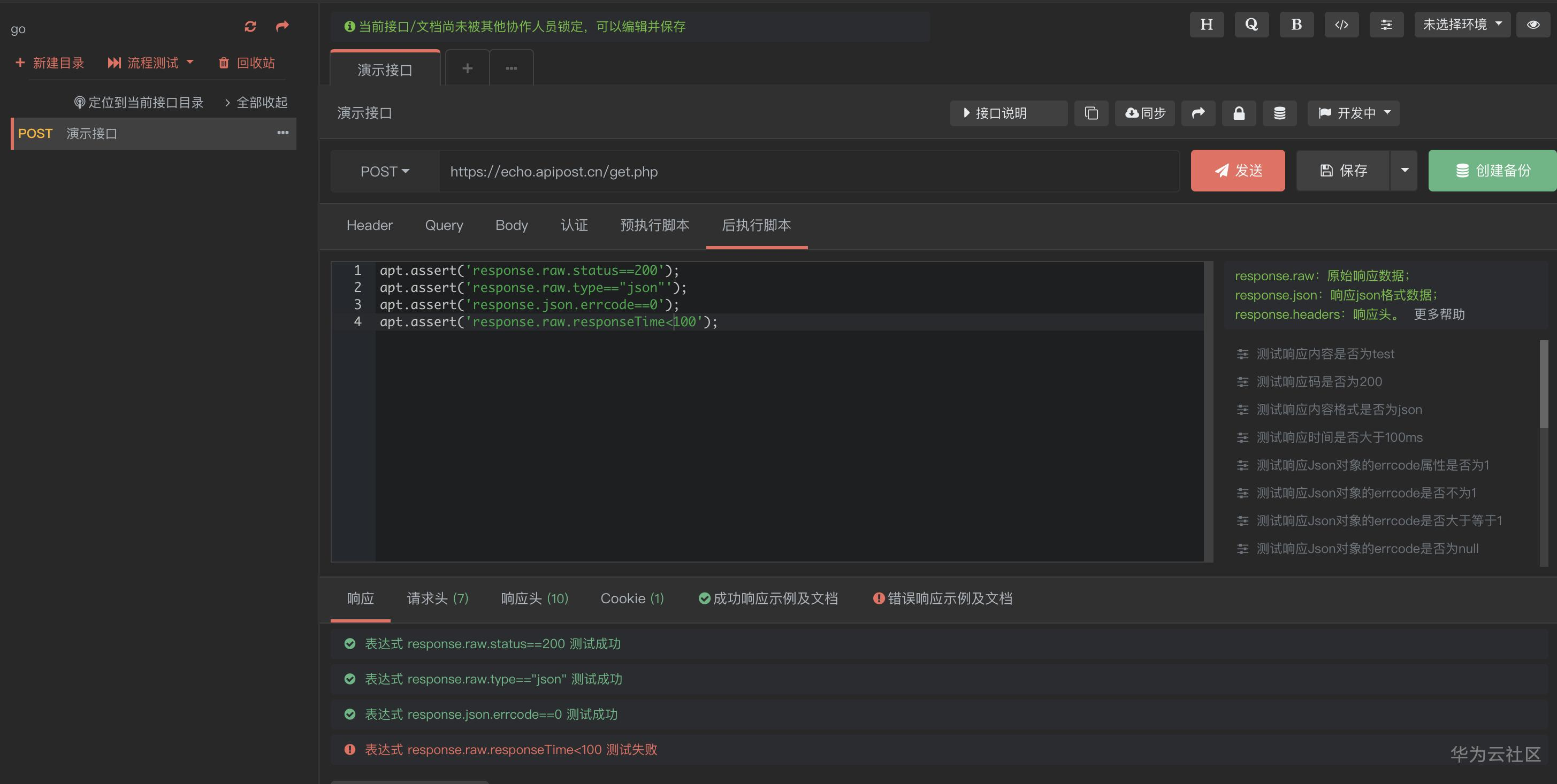The height and width of the screenshot is (784, 1557).
Task: Open the 未选择环境 environment dropdown
Action: [1462, 25]
